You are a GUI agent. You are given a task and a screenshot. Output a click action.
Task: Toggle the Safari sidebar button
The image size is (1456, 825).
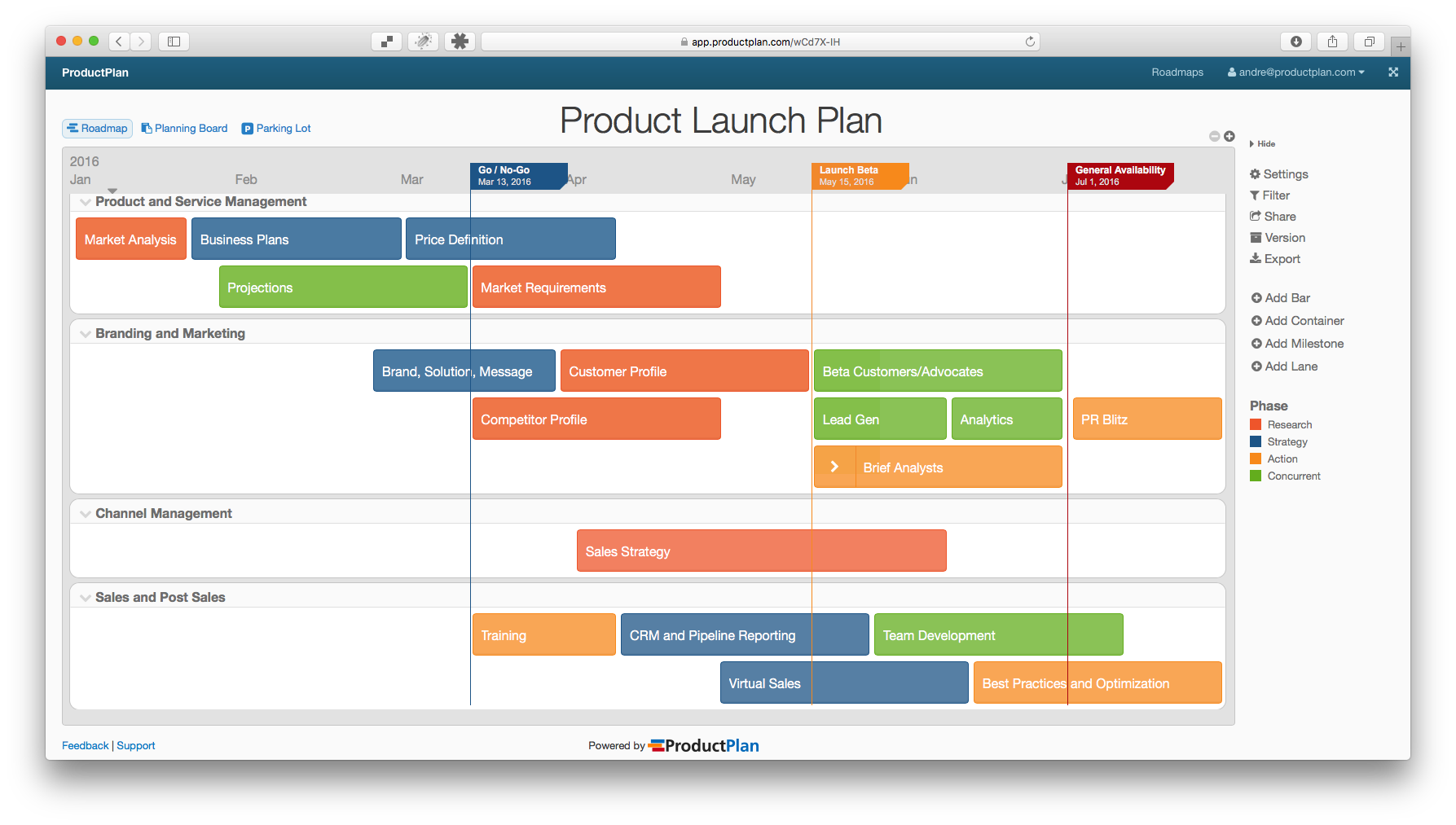174,42
